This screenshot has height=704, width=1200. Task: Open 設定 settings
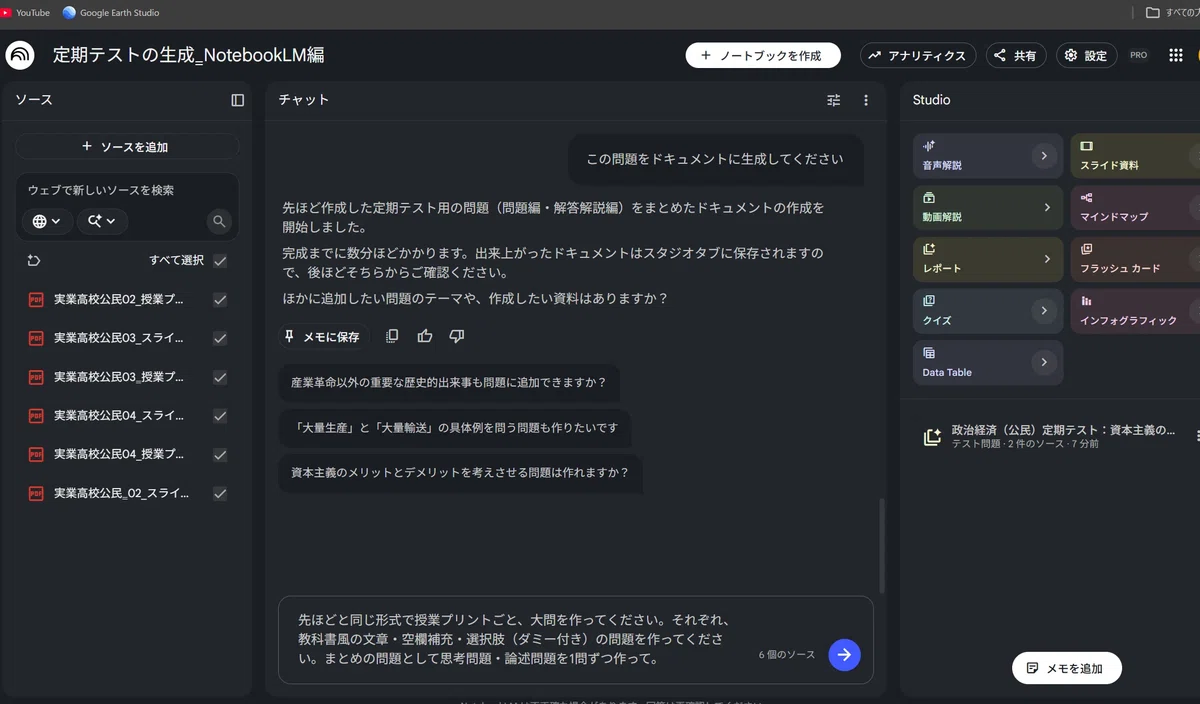point(1087,56)
